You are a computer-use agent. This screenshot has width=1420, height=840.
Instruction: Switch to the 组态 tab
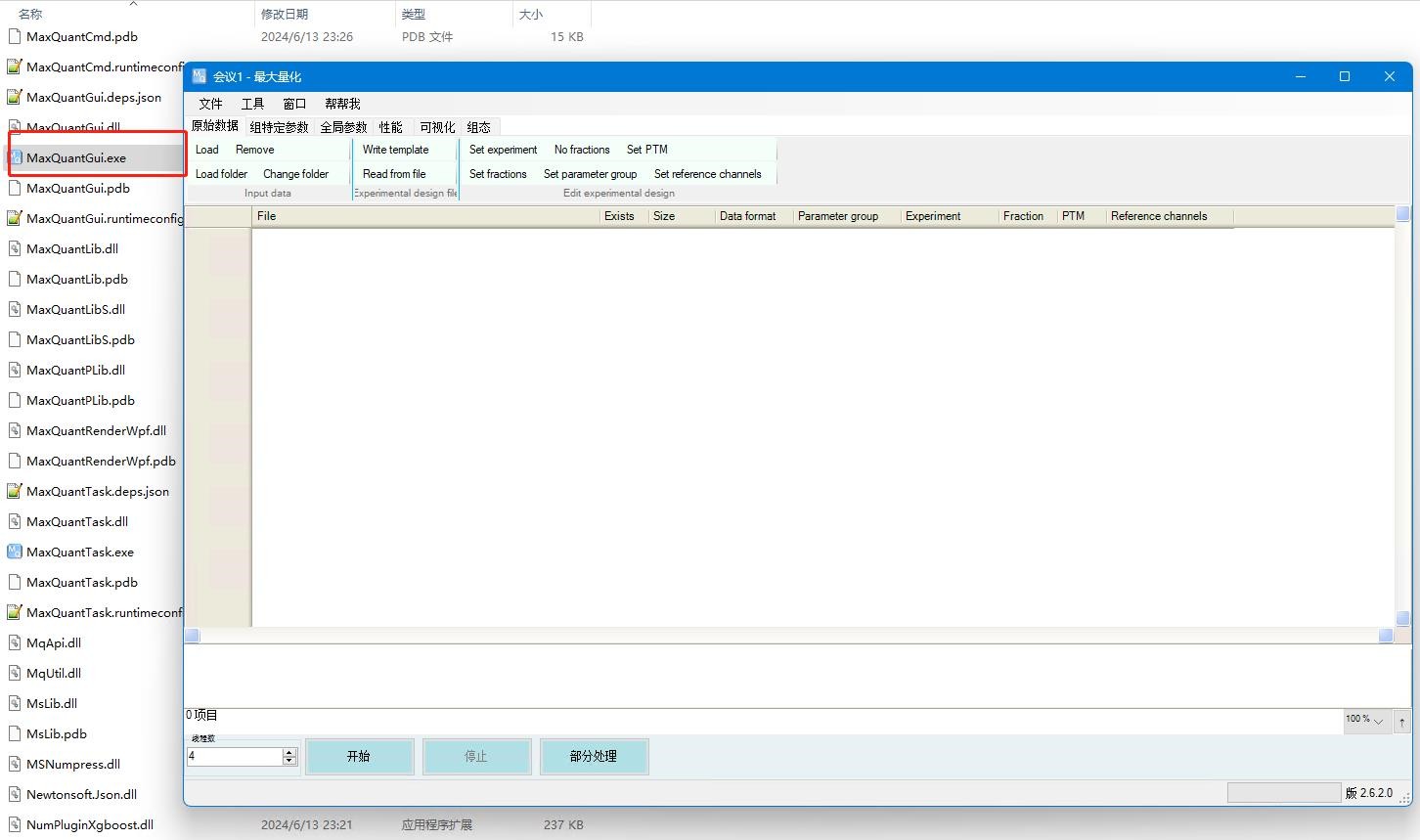point(478,127)
